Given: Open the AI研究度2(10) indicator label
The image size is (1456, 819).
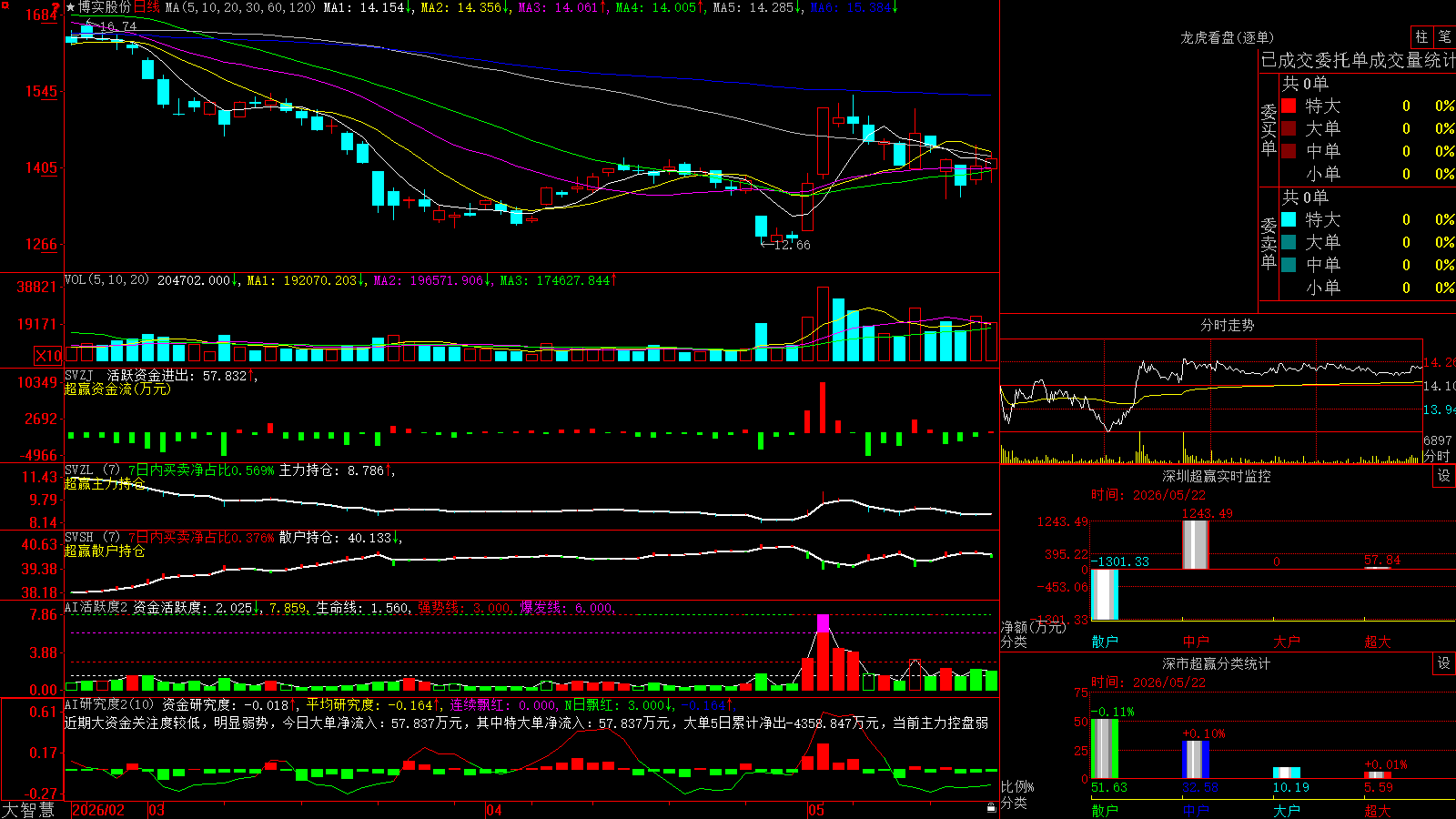Looking at the screenshot, I should (109, 704).
